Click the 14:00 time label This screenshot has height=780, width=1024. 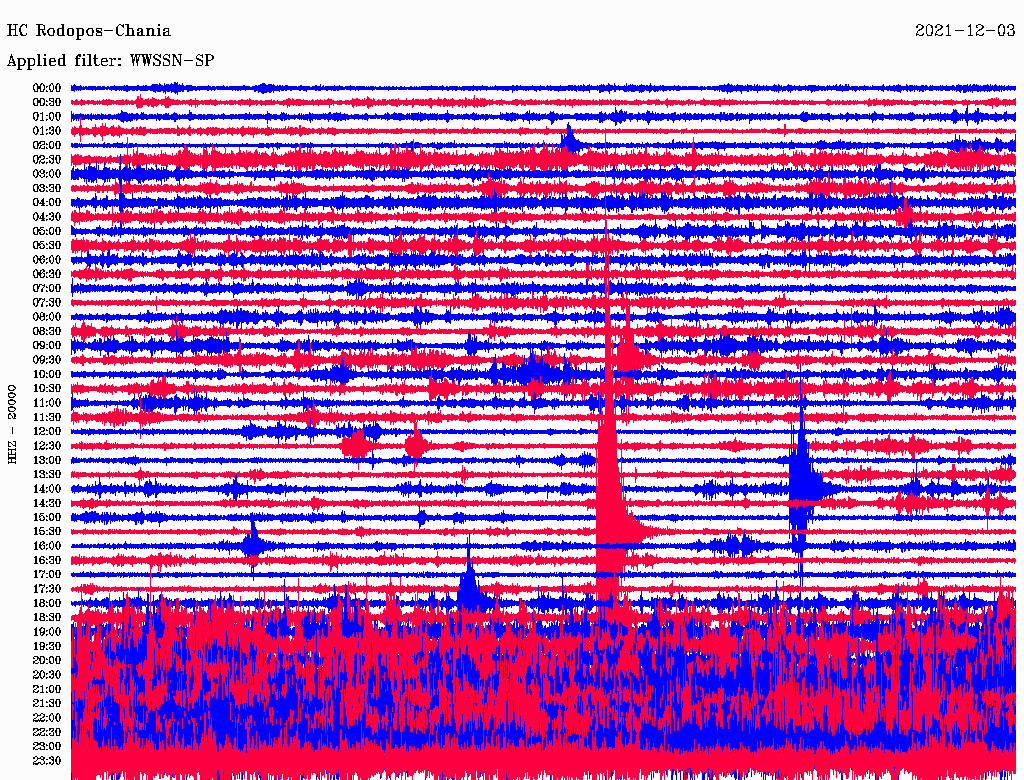click(47, 489)
